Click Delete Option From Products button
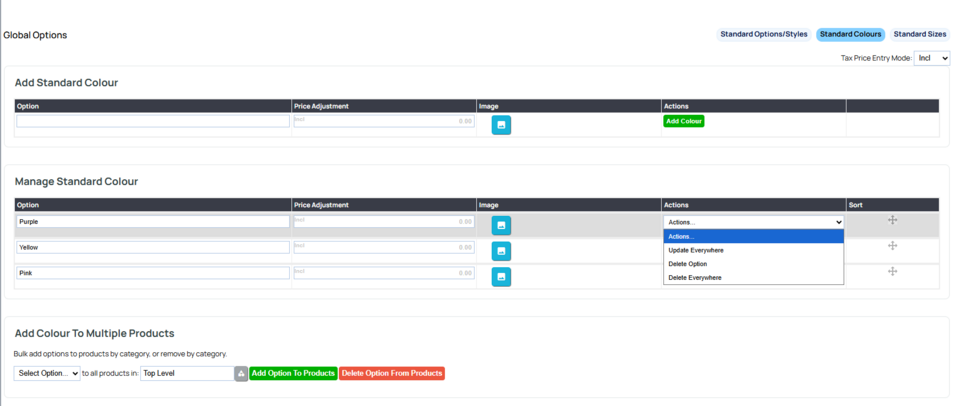Screen dimensions: 960x406 [392, 374]
